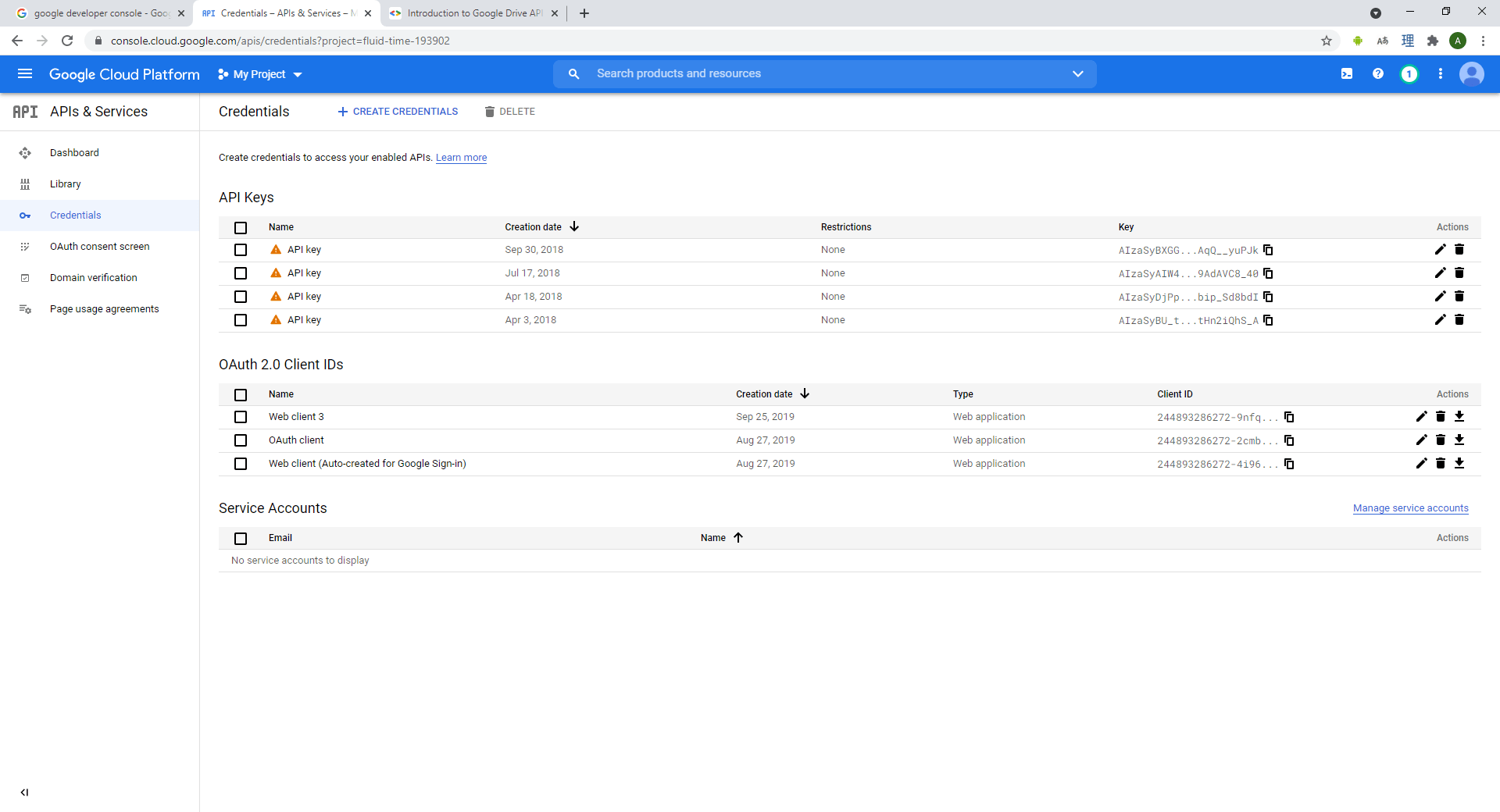1500x812 pixels.
Task: Check the select-all API Keys checkbox
Action: coord(240,228)
